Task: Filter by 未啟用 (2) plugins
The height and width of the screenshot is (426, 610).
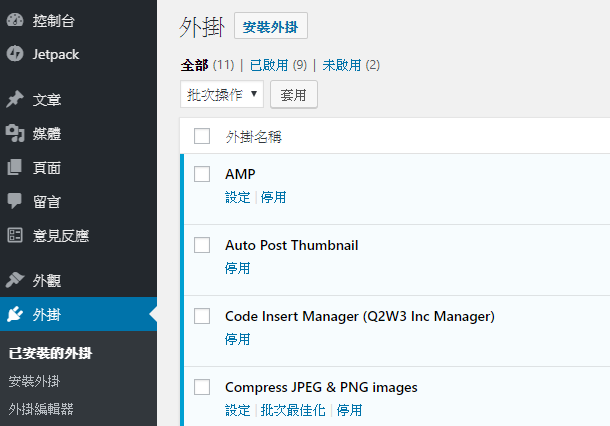Action: 351,65
